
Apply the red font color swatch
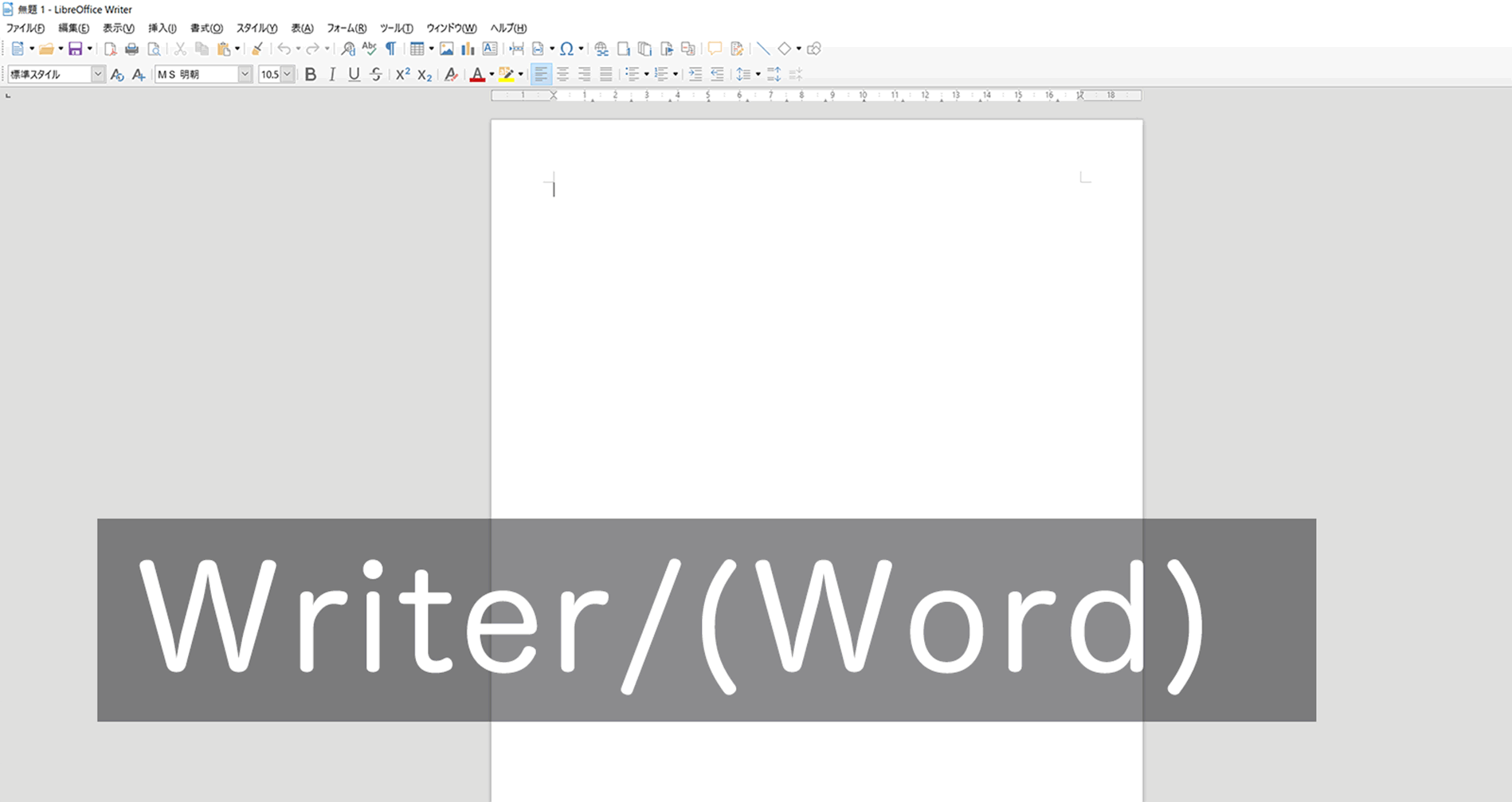click(x=476, y=74)
